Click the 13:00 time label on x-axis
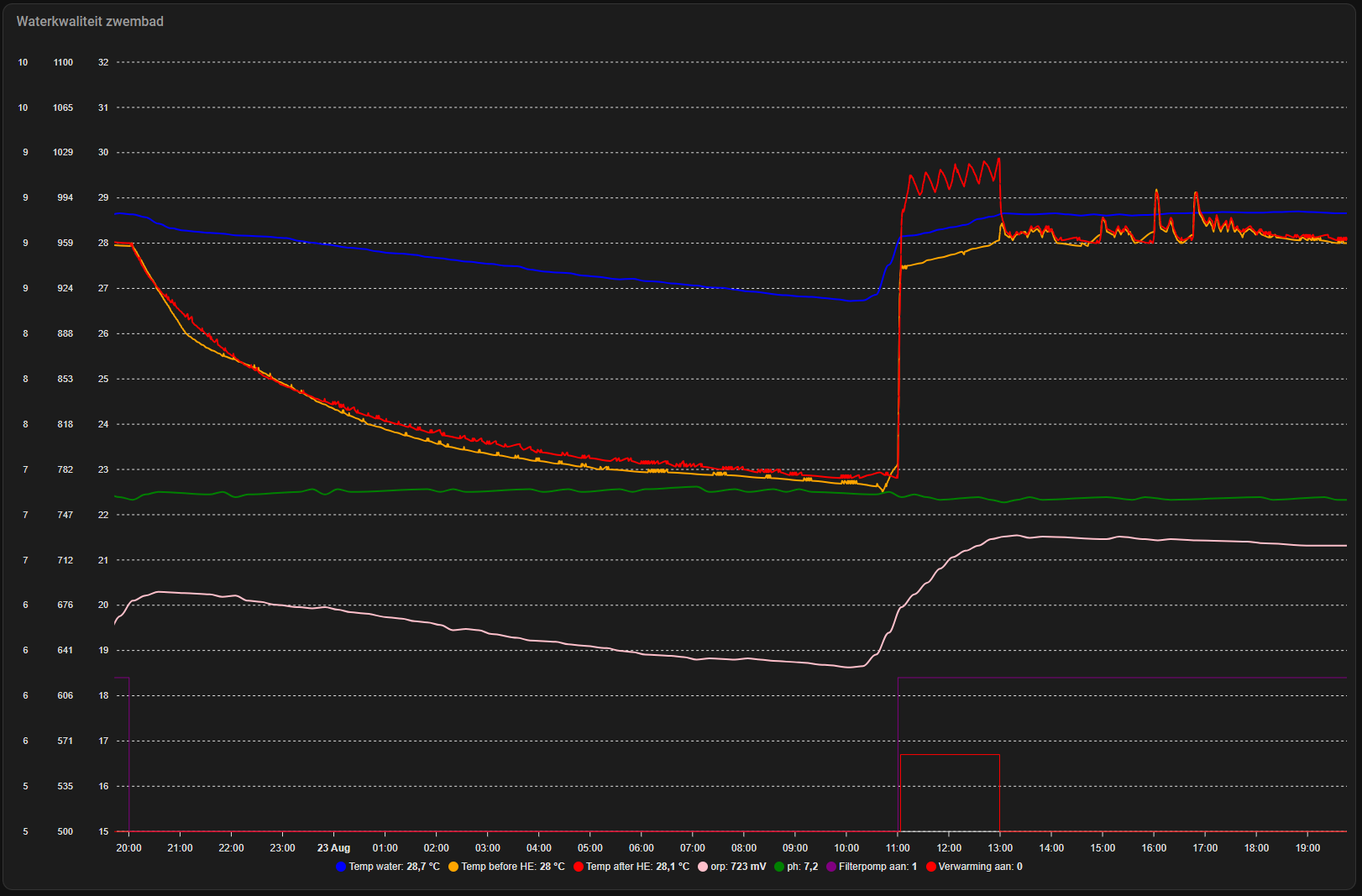The image size is (1362, 896). 1000,848
